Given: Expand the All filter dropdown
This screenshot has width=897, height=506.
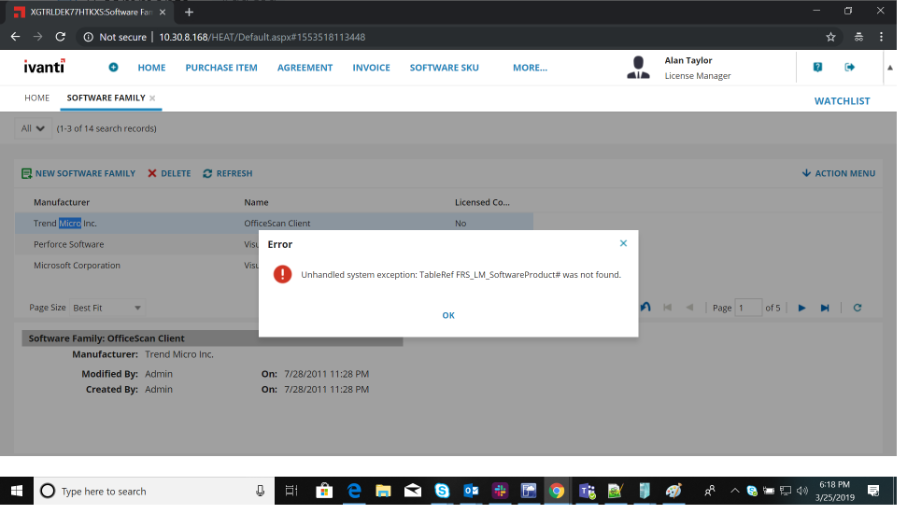Looking at the screenshot, I should [x=33, y=128].
